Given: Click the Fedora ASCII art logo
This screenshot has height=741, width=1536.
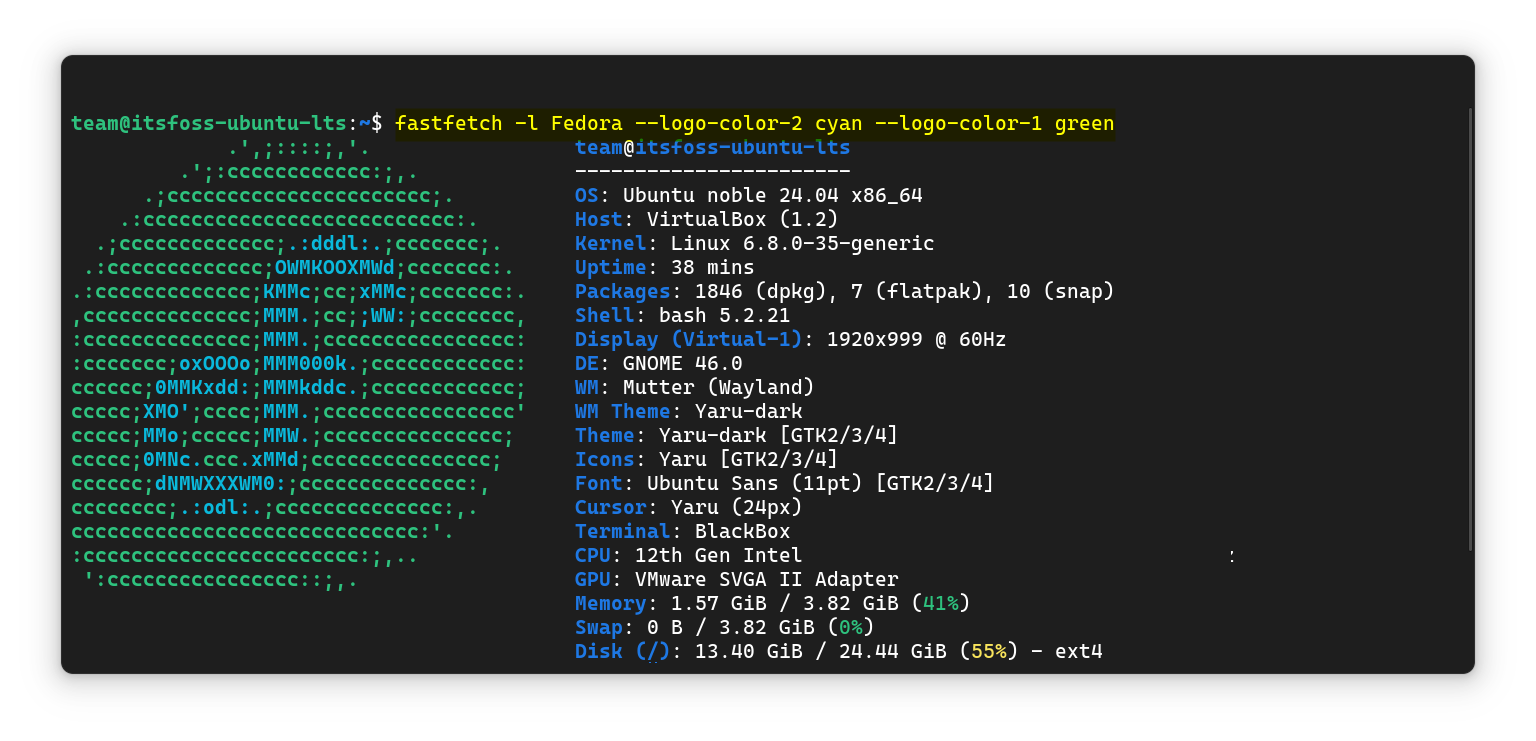Looking at the screenshot, I should 298,363.
